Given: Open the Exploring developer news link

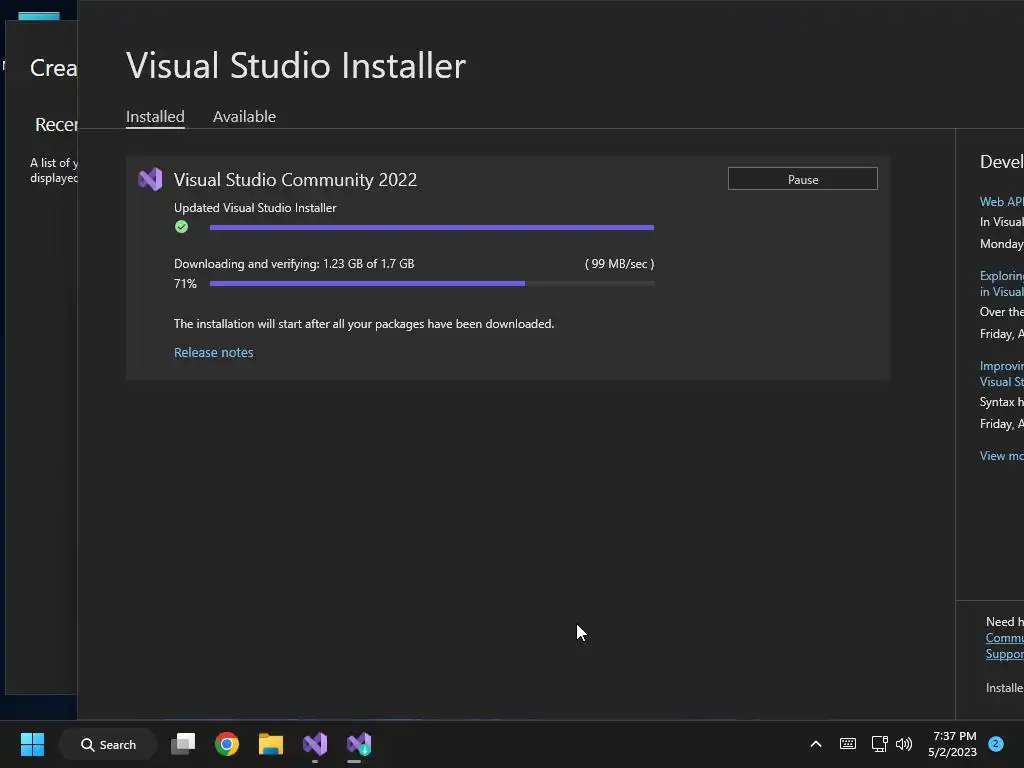Looking at the screenshot, I should 1002,283.
